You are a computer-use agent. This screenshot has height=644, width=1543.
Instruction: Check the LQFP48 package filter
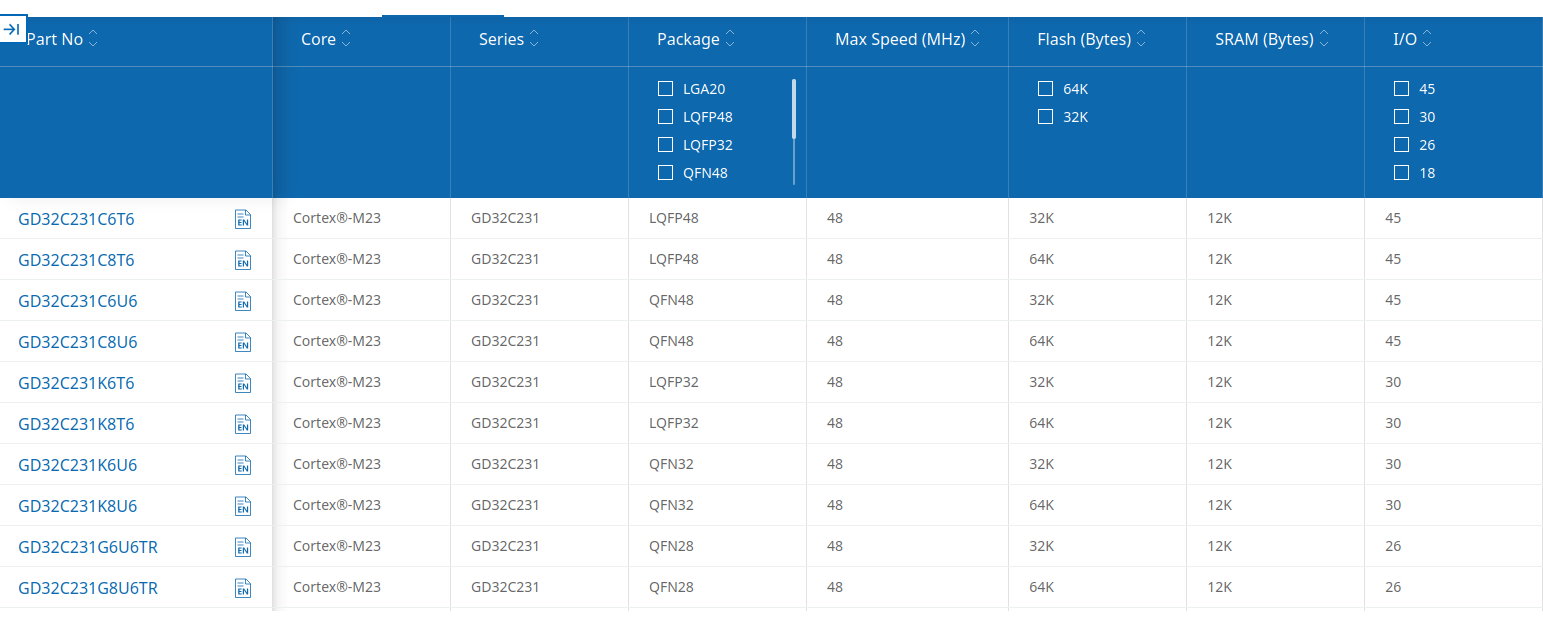pyautogui.click(x=665, y=116)
